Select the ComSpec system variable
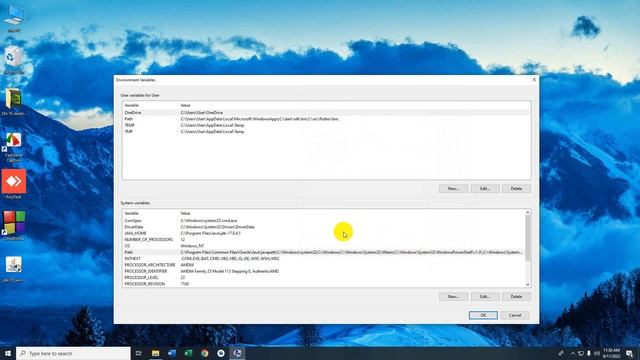The image size is (640, 360). point(324,220)
